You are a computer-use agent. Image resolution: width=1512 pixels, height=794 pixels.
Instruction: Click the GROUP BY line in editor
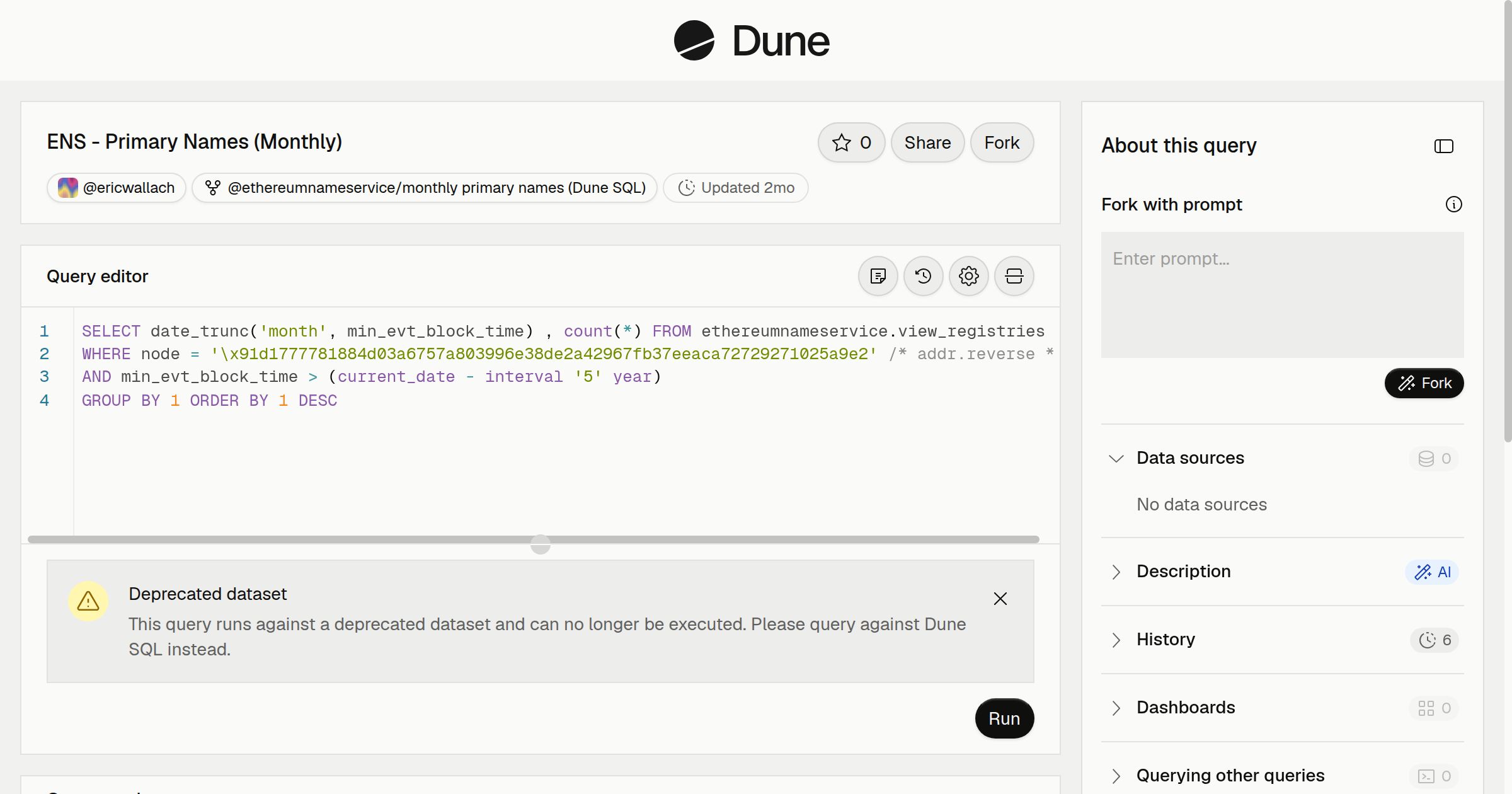tap(209, 400)
